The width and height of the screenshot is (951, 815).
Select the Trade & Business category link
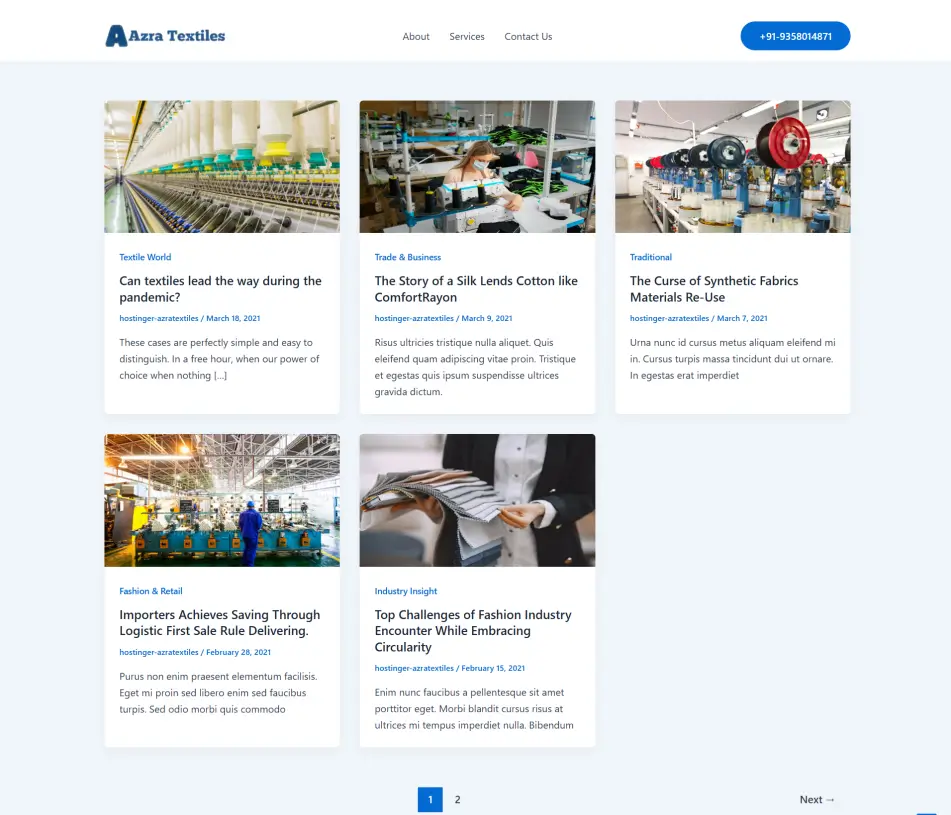click(408, 257)
